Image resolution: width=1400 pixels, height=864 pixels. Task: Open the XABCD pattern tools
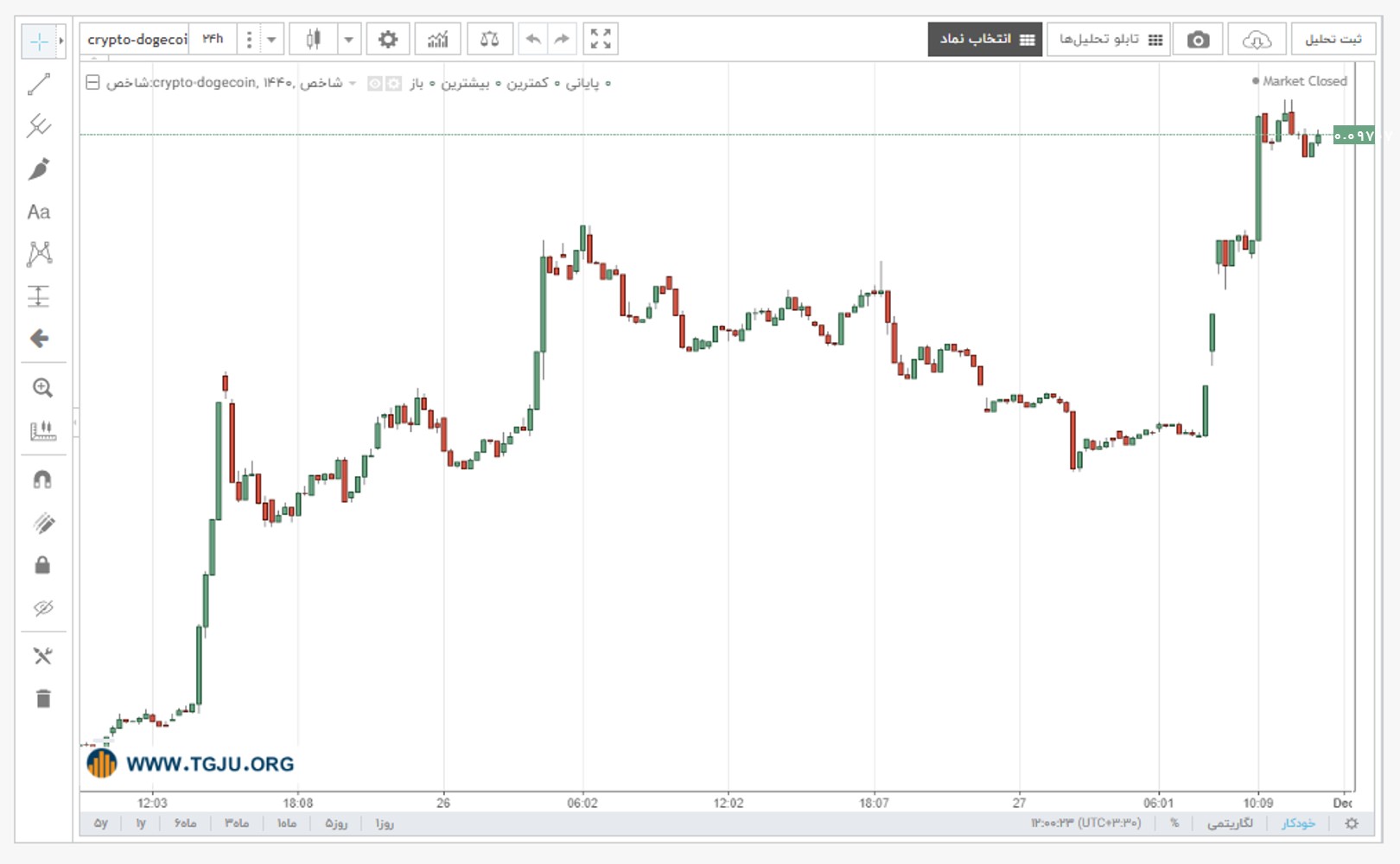coord(39,253)
